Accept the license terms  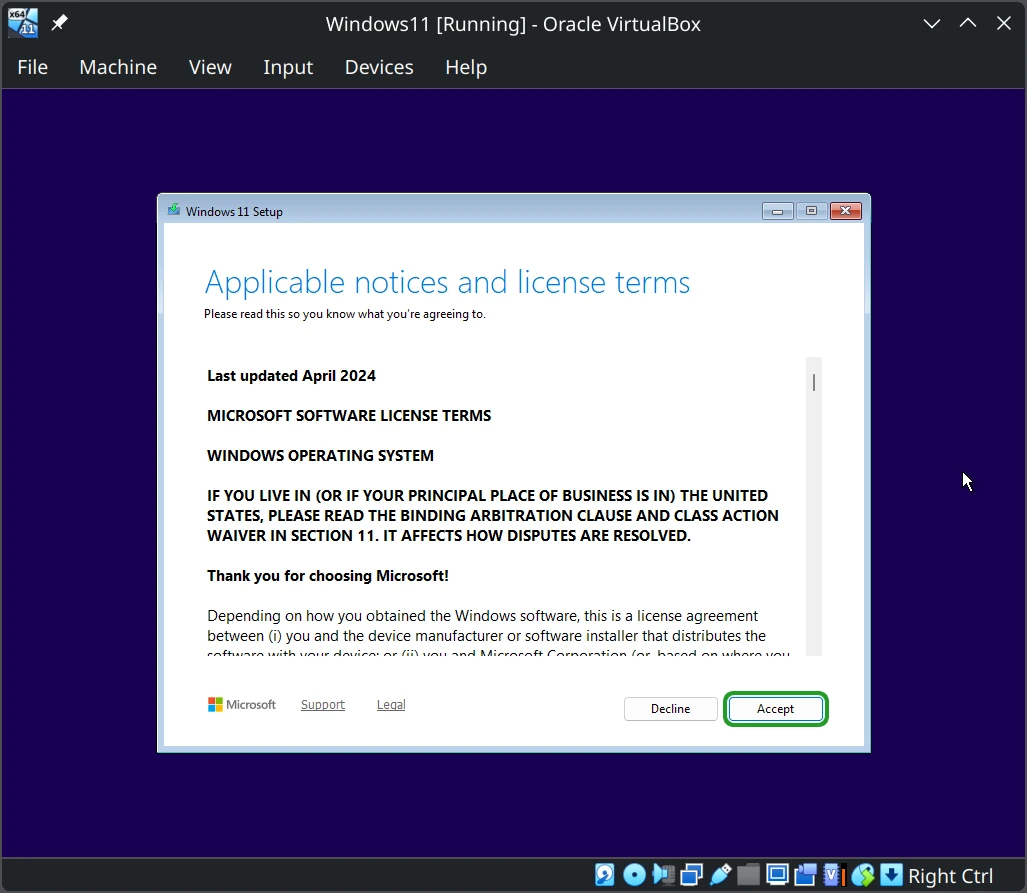point(775,709)
